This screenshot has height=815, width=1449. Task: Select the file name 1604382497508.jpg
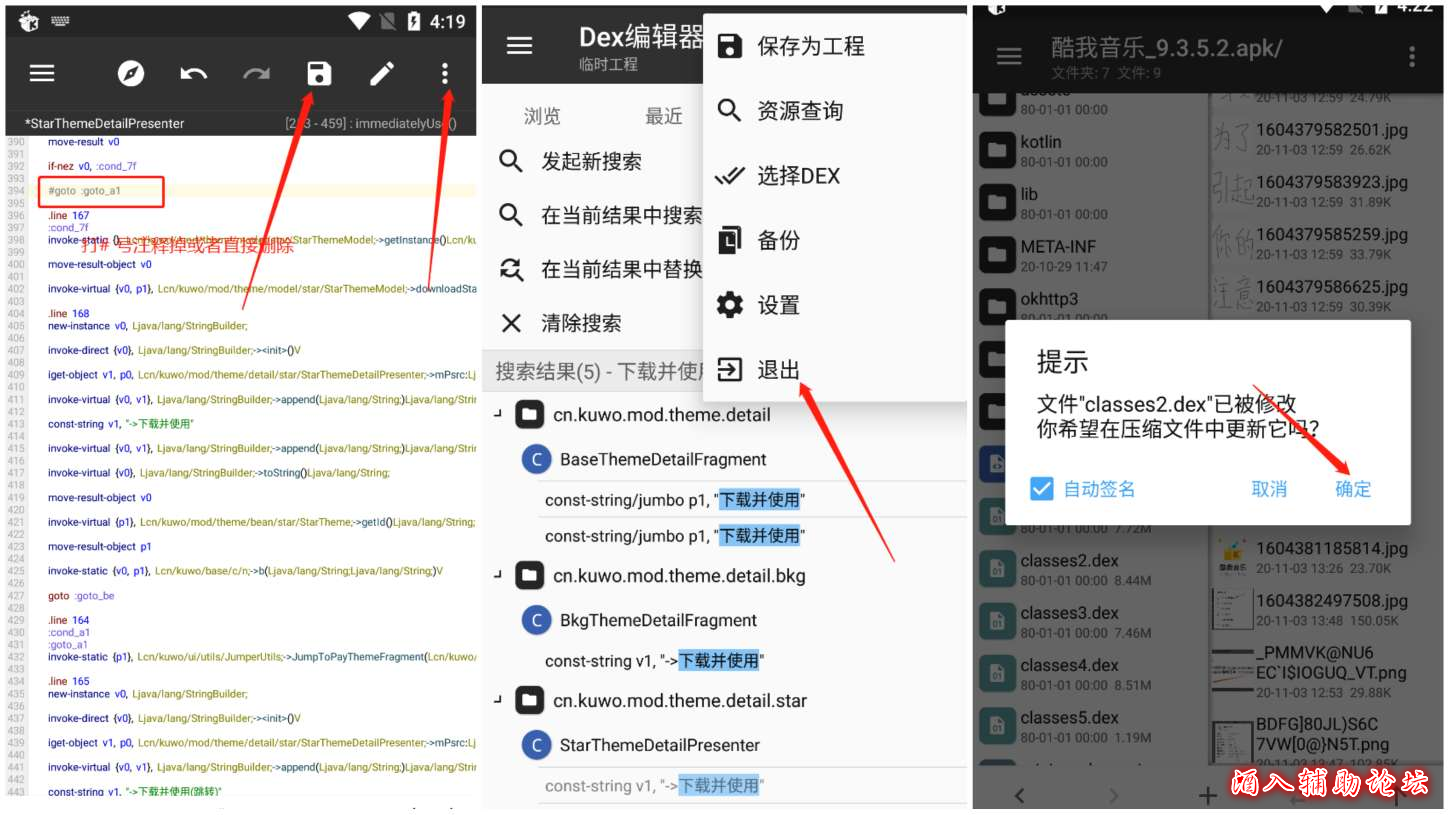coord(1332,601)
